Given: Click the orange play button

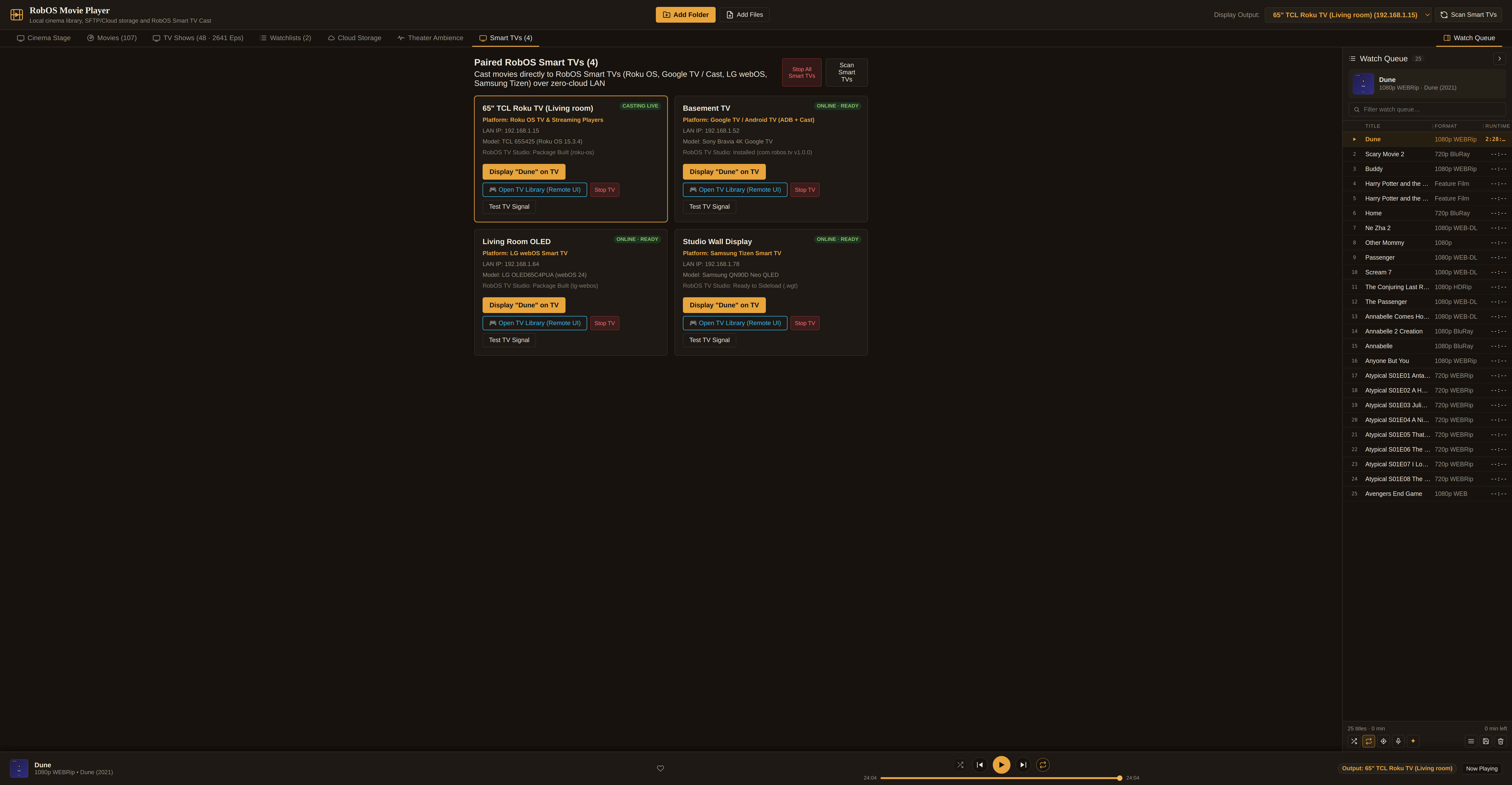Looking at the screenshot, I should pyautogui.click(x=1001, y=764).
